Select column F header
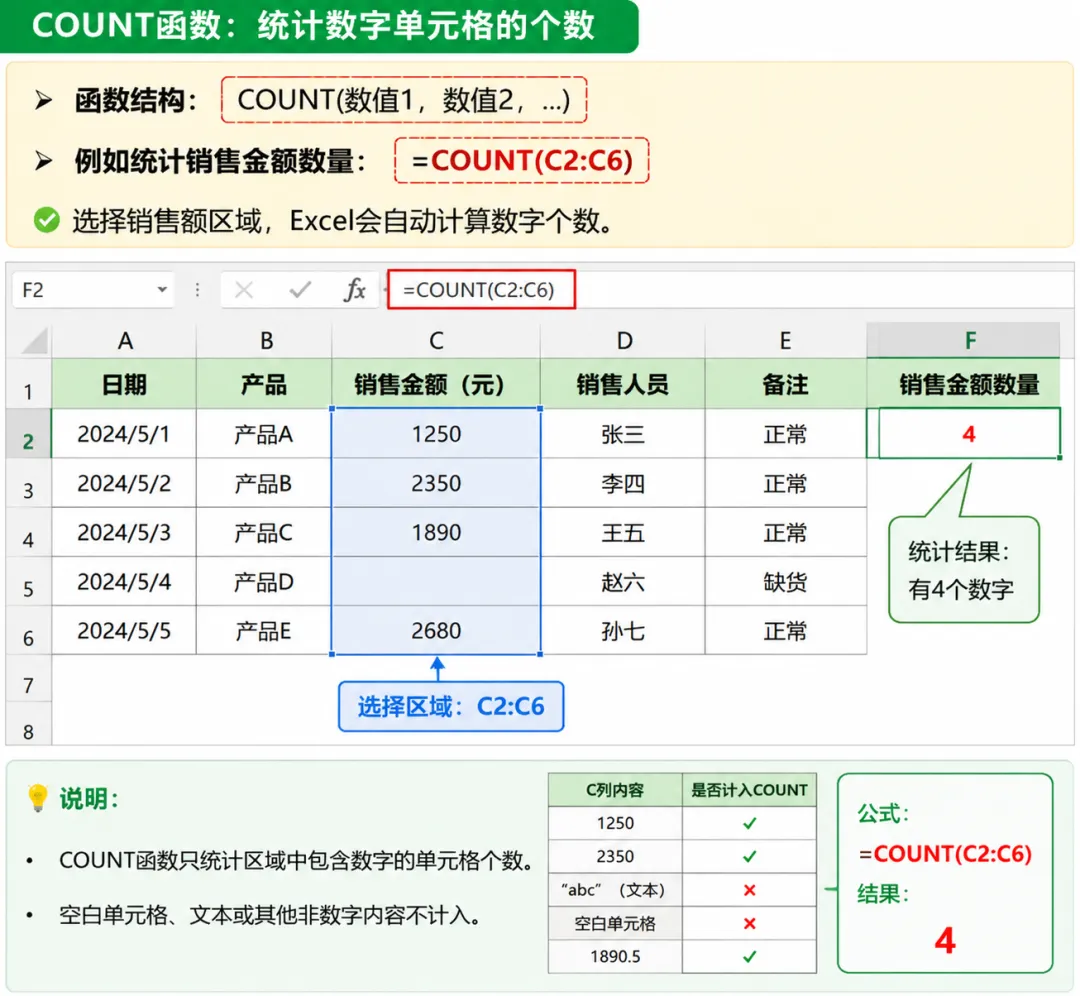 (963, 340)
